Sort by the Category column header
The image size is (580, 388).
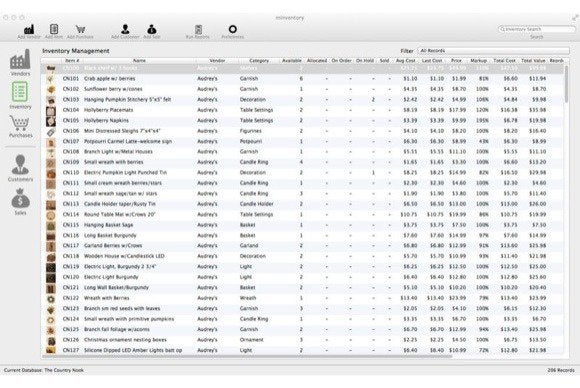(x=259, y=61)
